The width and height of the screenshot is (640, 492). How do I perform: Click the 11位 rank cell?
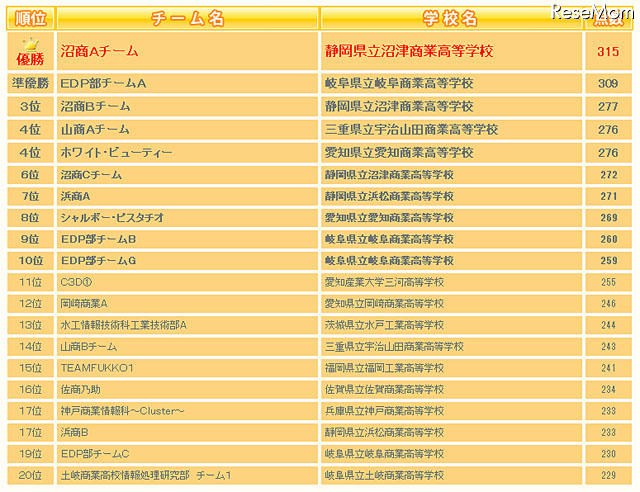(30, 282)
